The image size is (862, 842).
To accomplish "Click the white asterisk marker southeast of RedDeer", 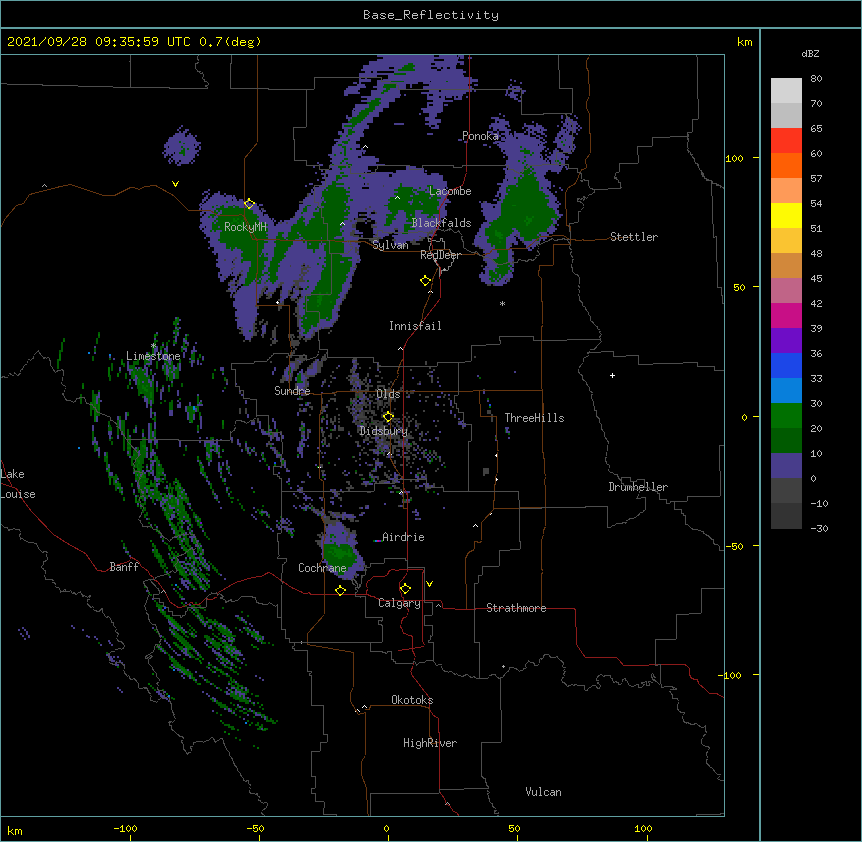I will [502, 303].
